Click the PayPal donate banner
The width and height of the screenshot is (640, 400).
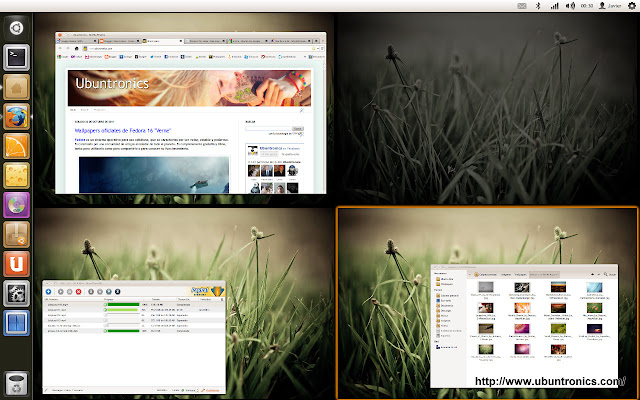pos(207,291)
